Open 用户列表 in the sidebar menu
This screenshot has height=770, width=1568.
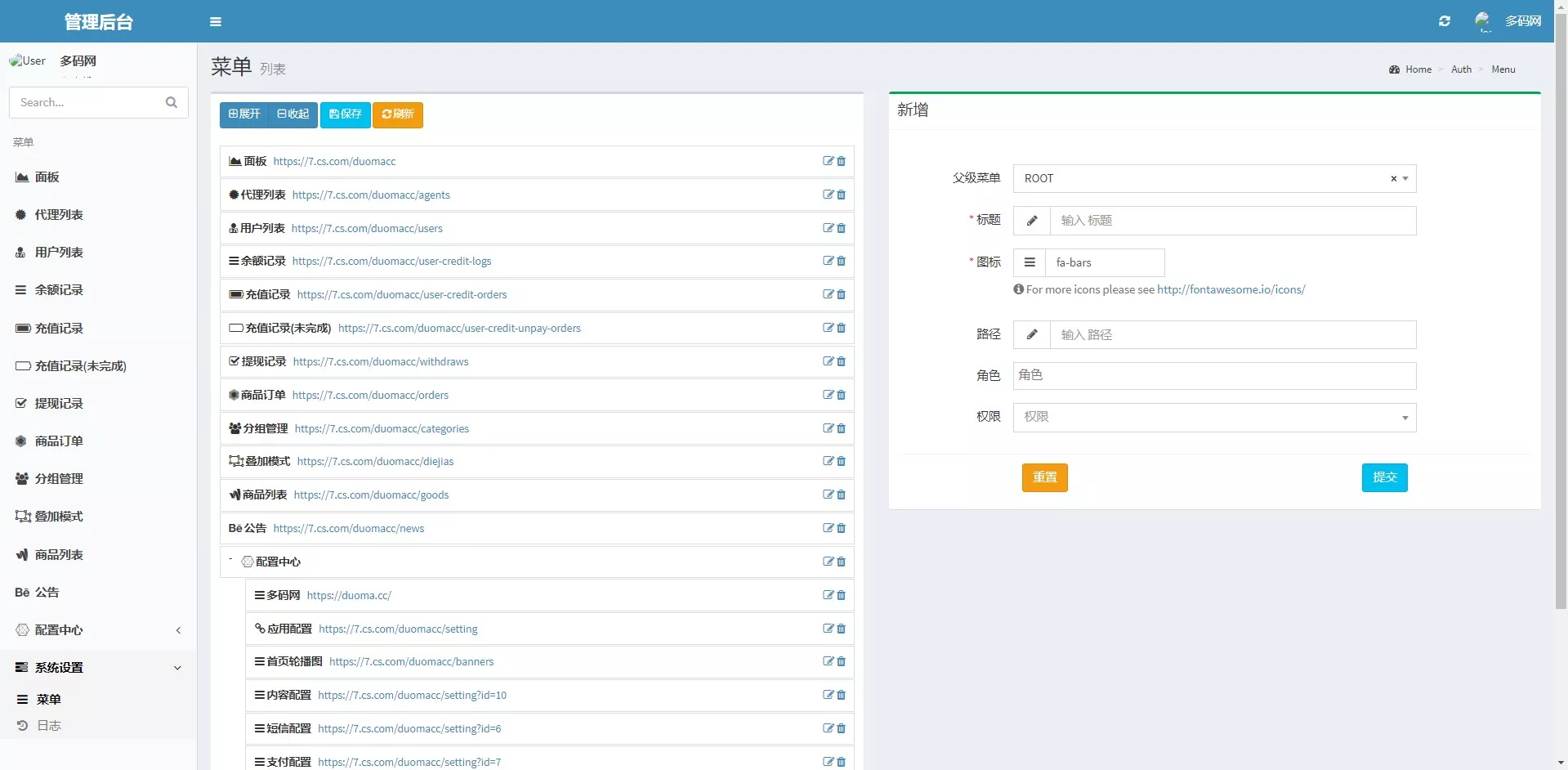[x=59, y=253]
